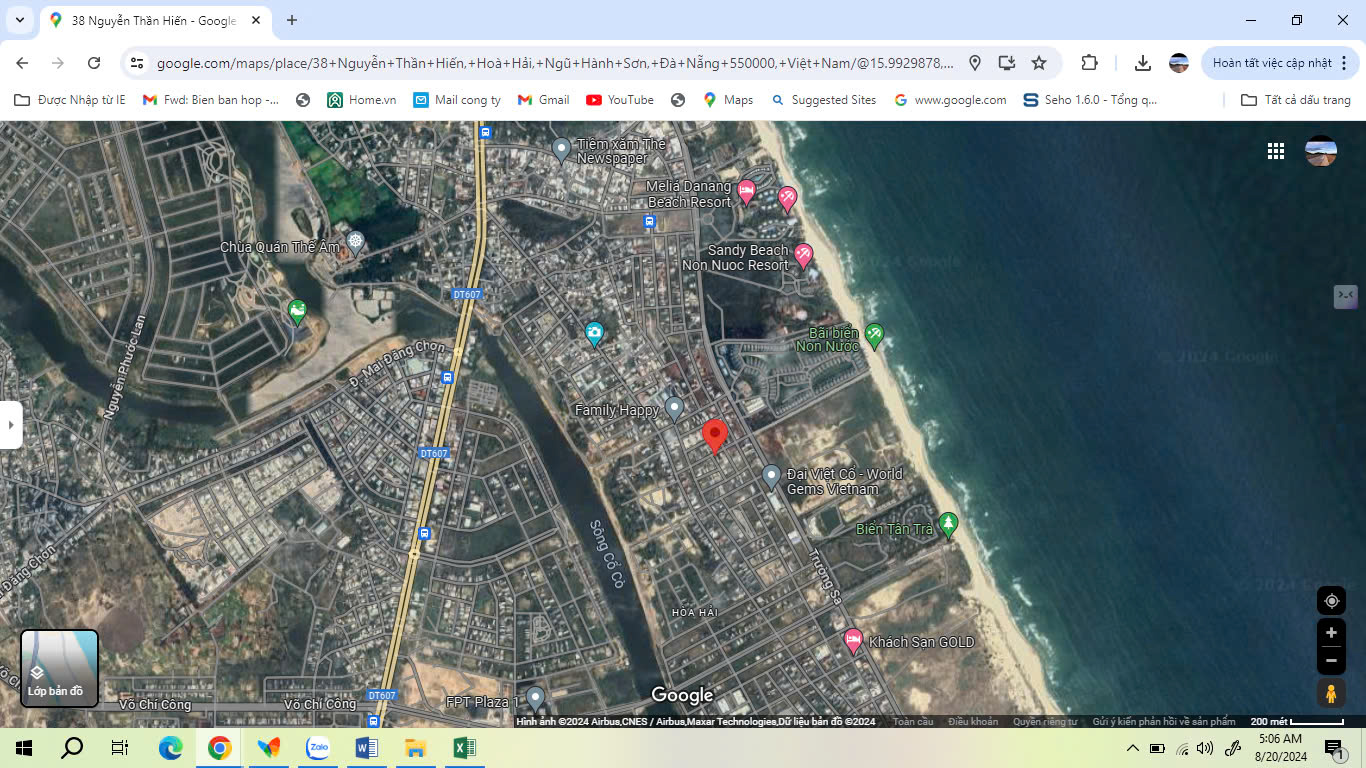Click the Khách Sạn GOLD hotel pin
This screenshot has width=1366, height=768.
(x=853, y=641)
